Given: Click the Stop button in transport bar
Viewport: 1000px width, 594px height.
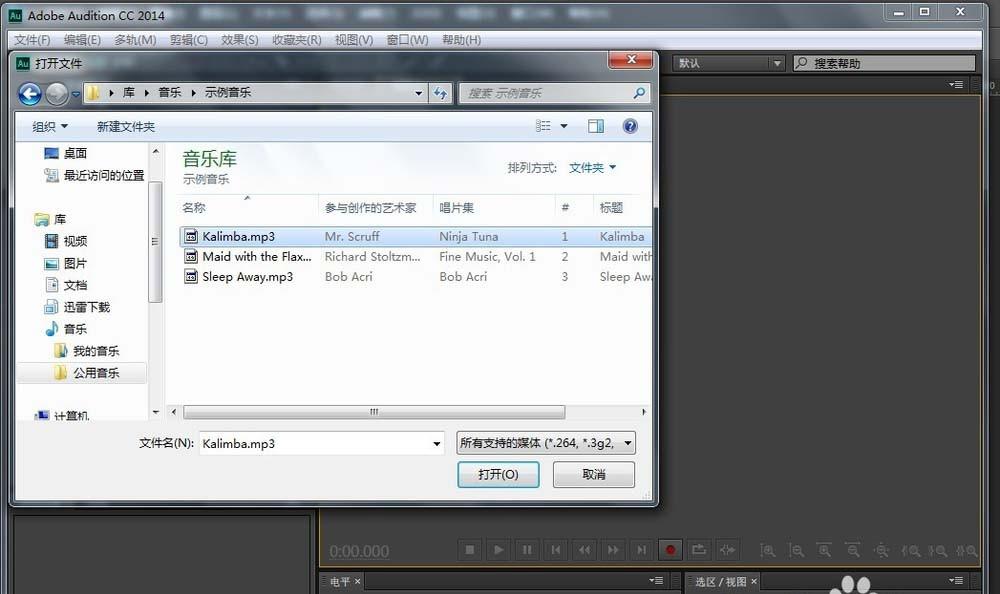Looking at the screenshot, I should (470, 550).
